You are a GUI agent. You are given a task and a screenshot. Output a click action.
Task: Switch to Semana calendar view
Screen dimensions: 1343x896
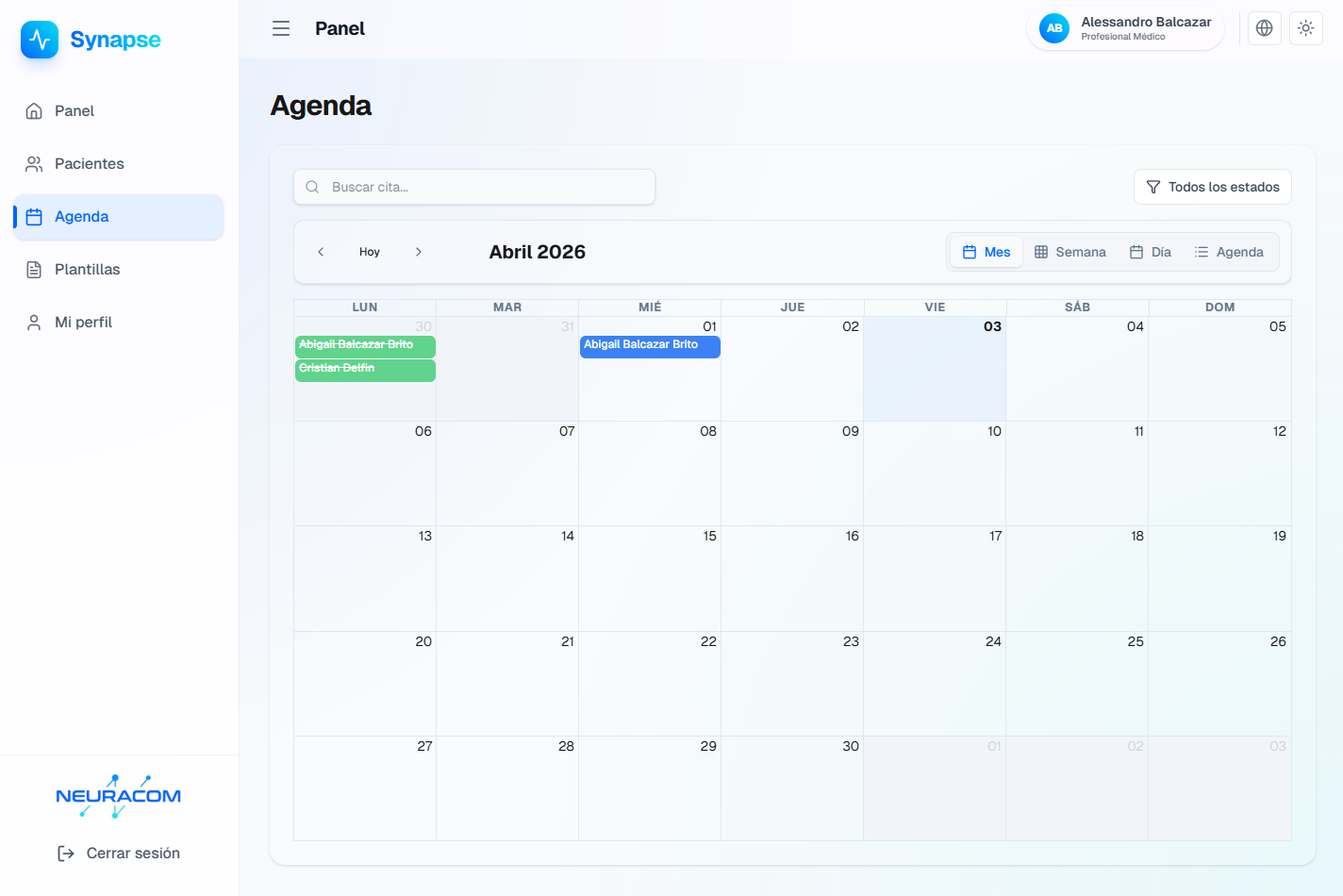coord(1069,252)
